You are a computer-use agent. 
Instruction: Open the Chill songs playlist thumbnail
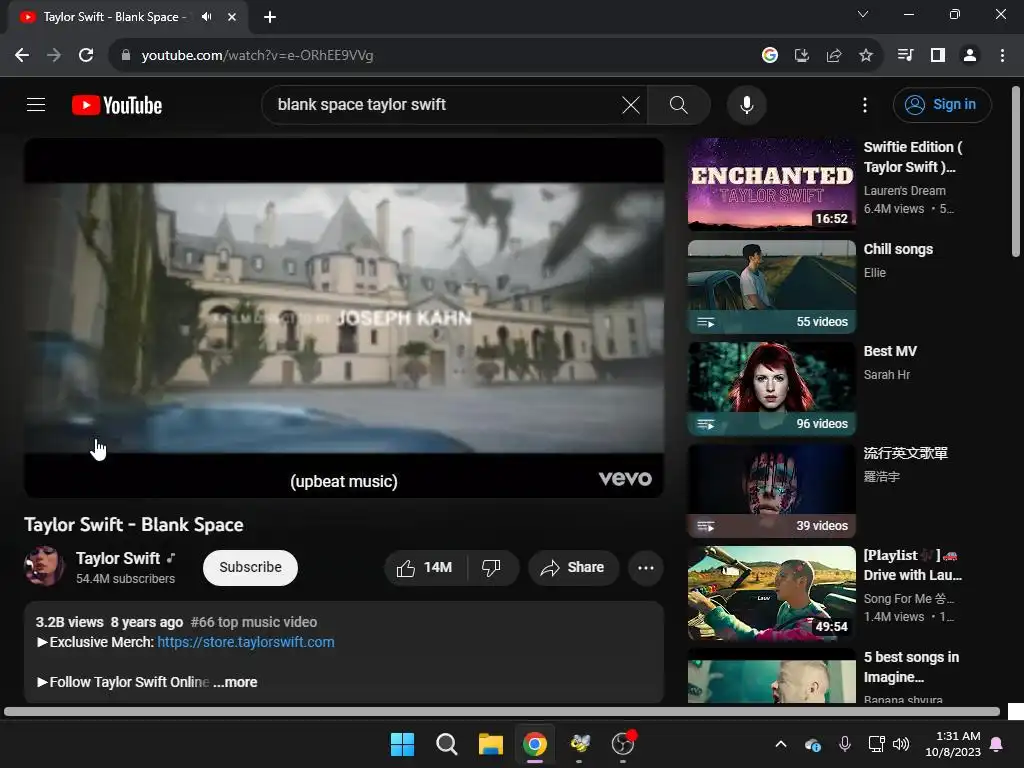click(x=771, y=286)
